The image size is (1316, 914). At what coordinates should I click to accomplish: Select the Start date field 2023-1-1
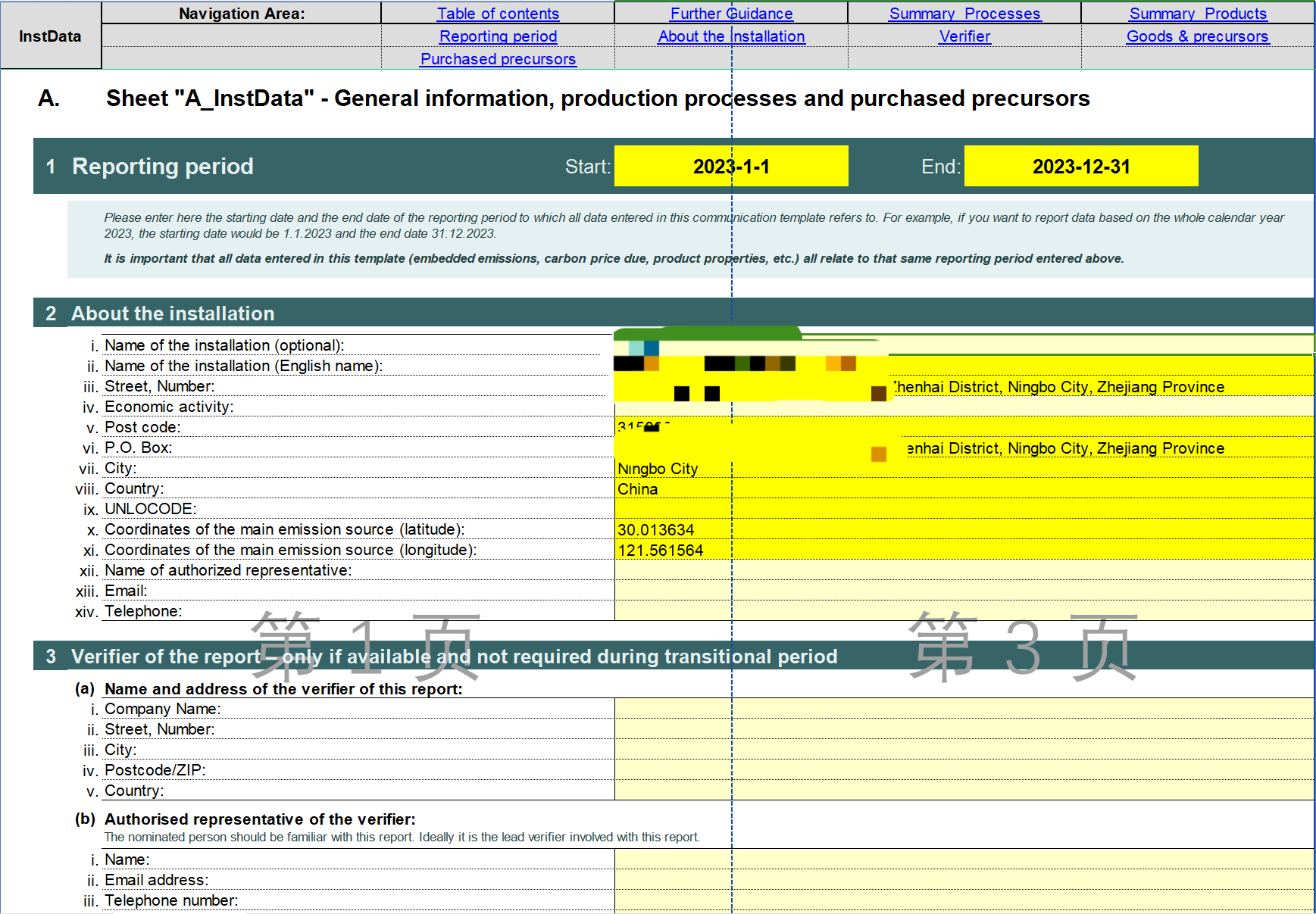[x=731, y=167]
